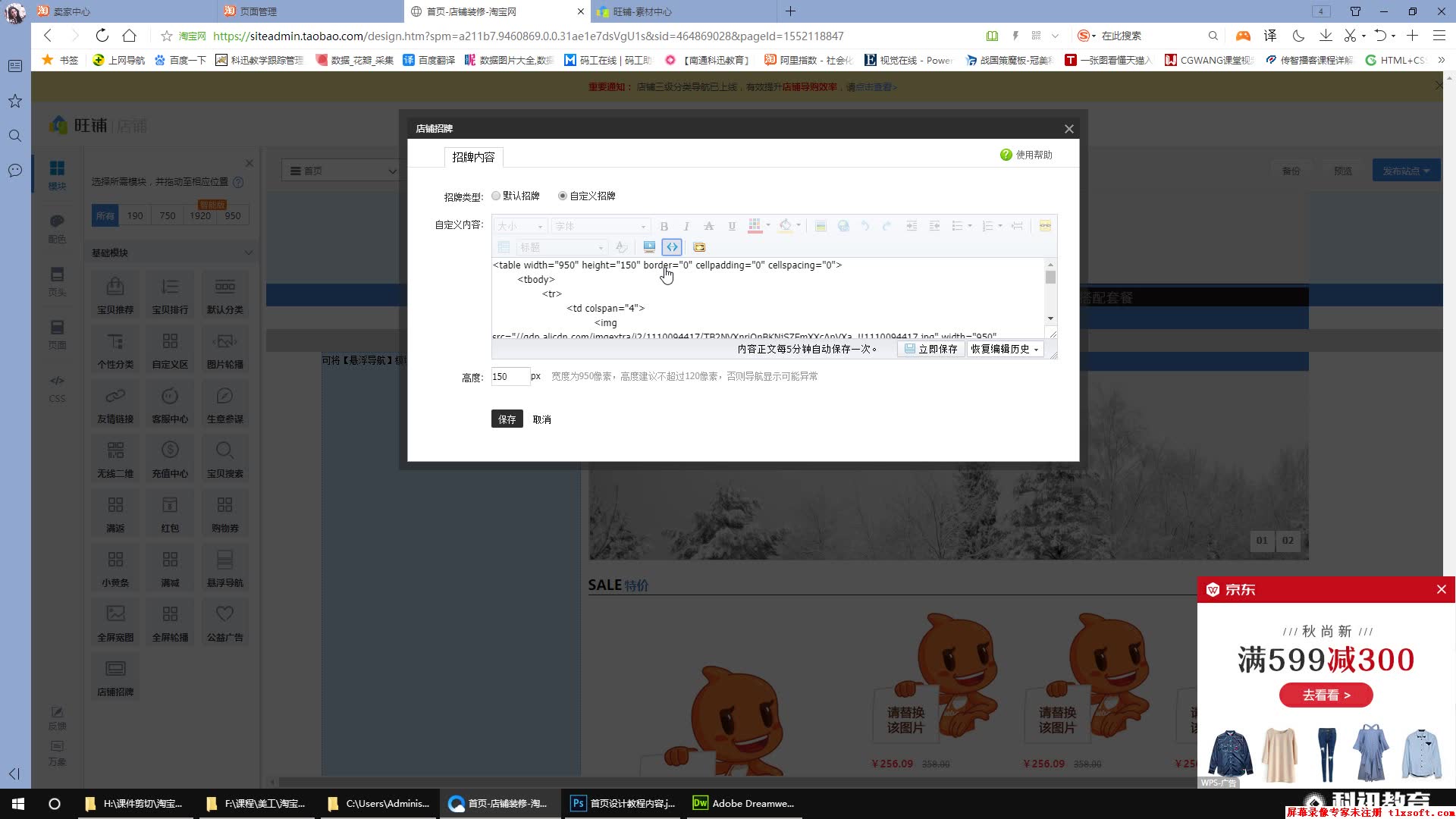Open the background fill color bucket
The width and height of the screenshot is (1456, 819).
786,226
